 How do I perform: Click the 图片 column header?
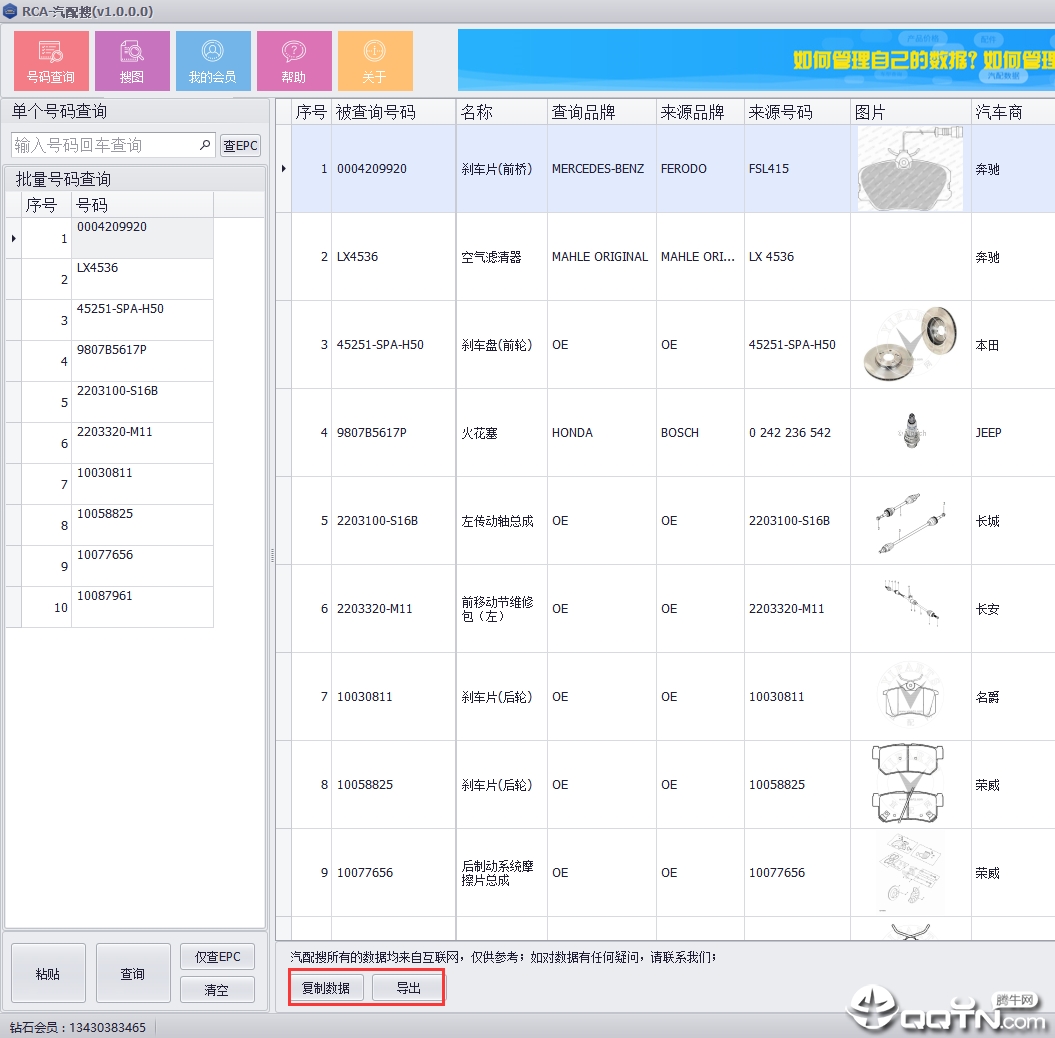pos(911,112)
